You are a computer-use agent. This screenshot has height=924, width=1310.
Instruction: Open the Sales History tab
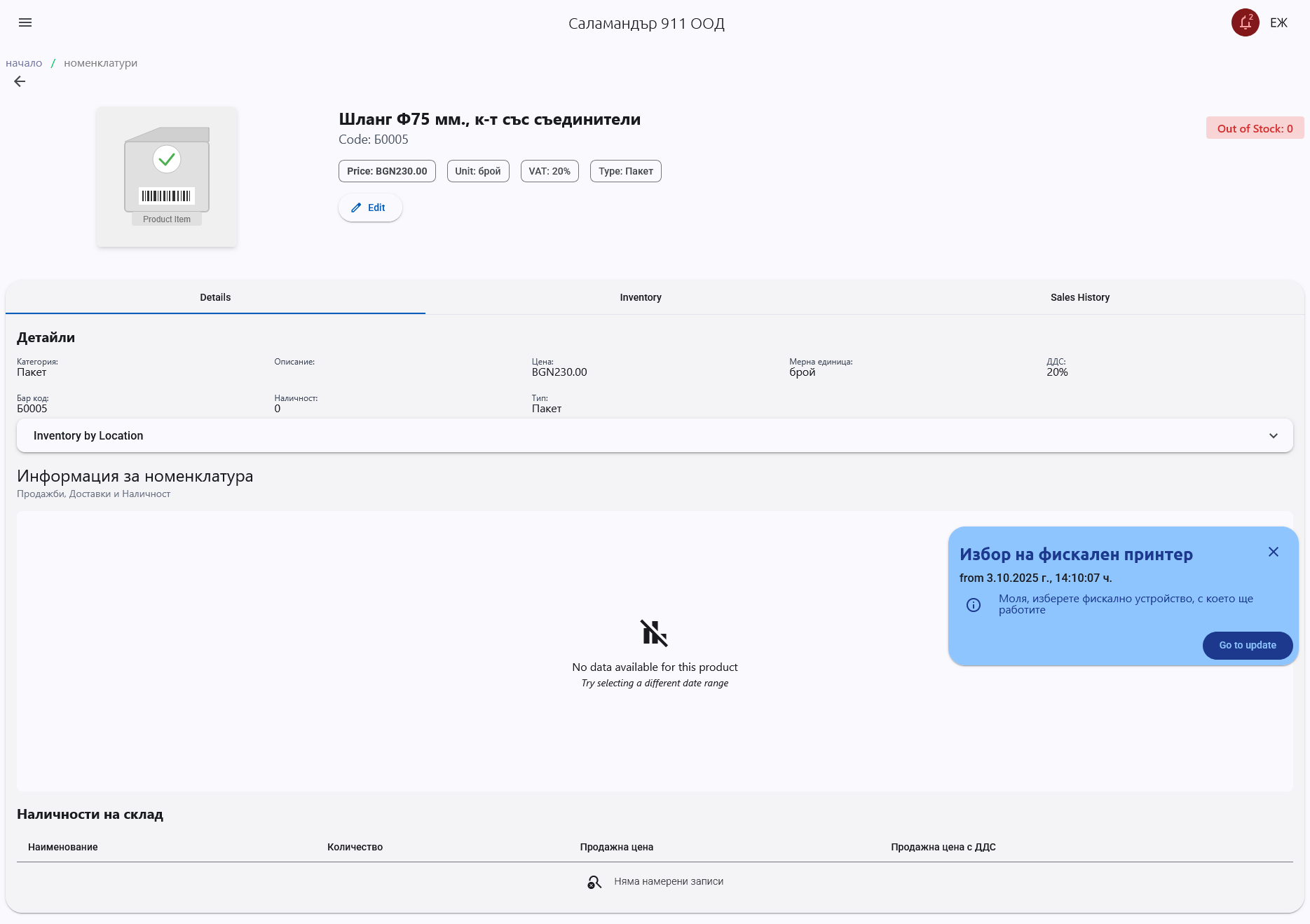(x=1079, y=297)
